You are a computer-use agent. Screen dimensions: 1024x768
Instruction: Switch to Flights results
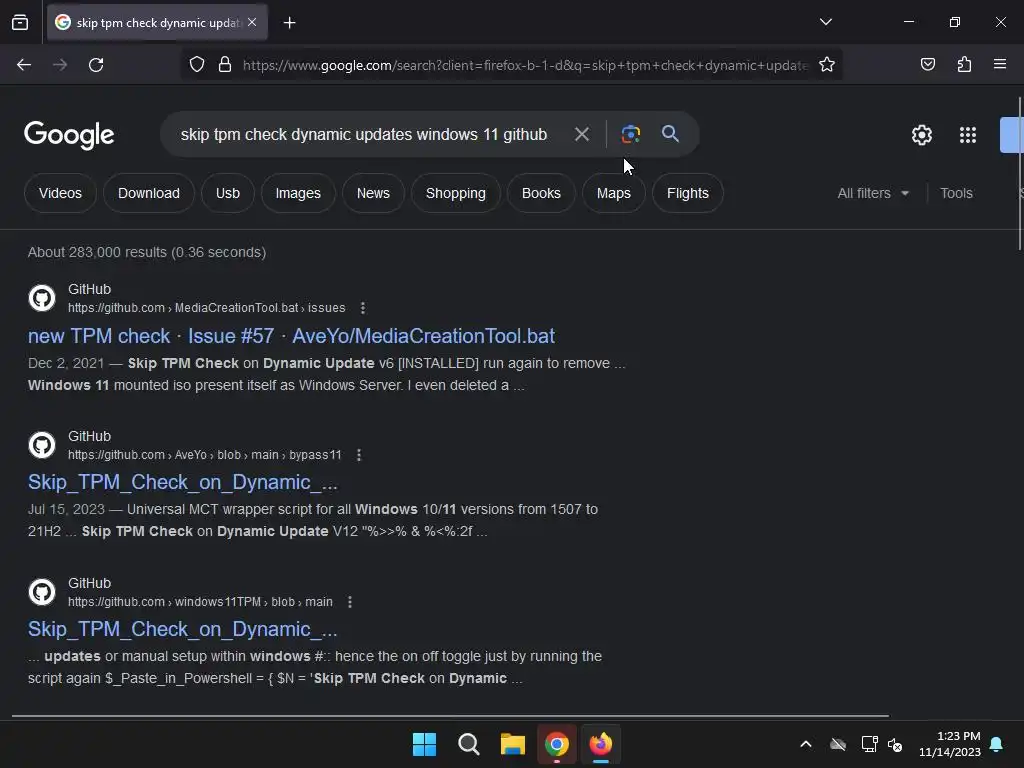point(688,193)
